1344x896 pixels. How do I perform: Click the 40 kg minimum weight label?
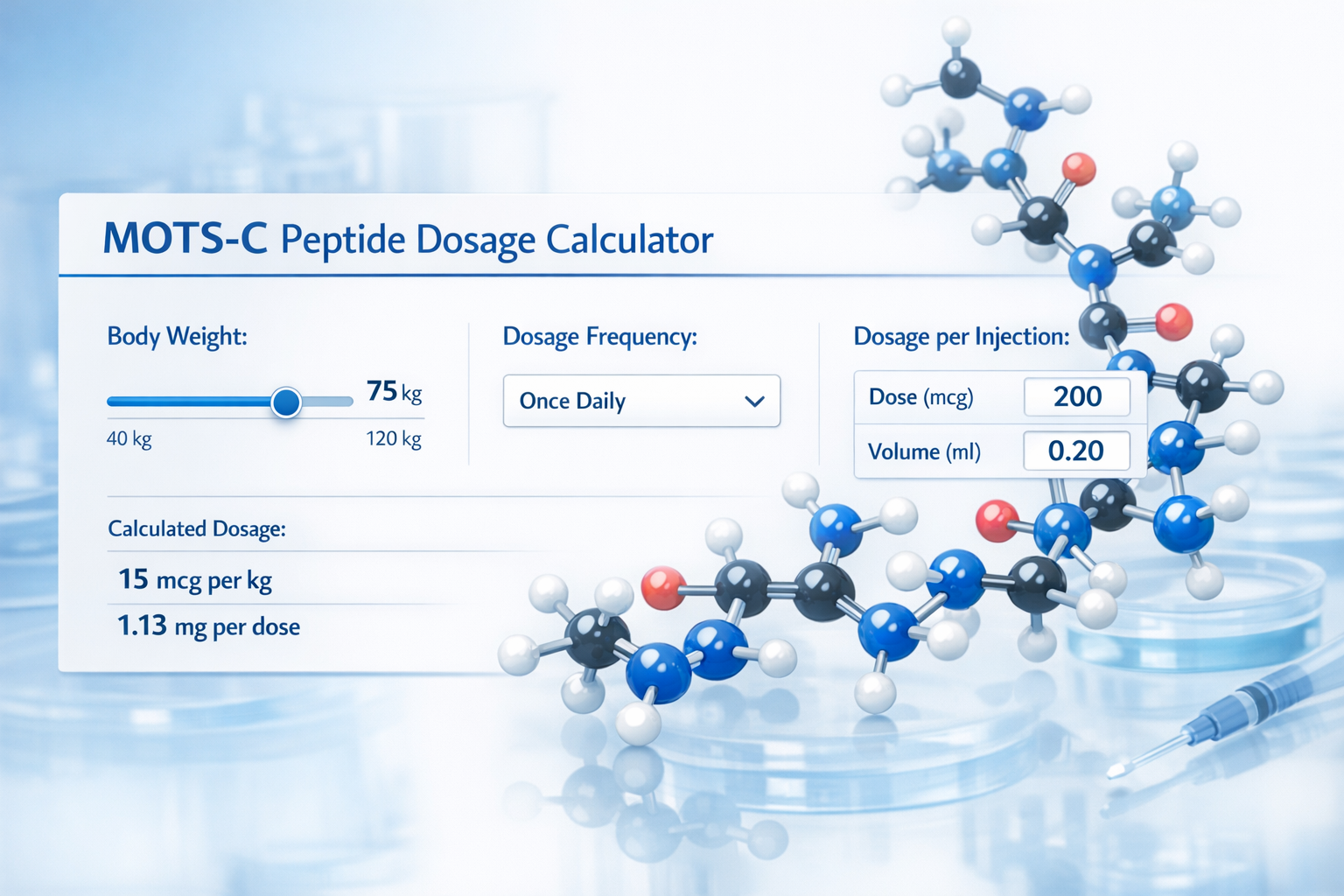tap(128, 438)
